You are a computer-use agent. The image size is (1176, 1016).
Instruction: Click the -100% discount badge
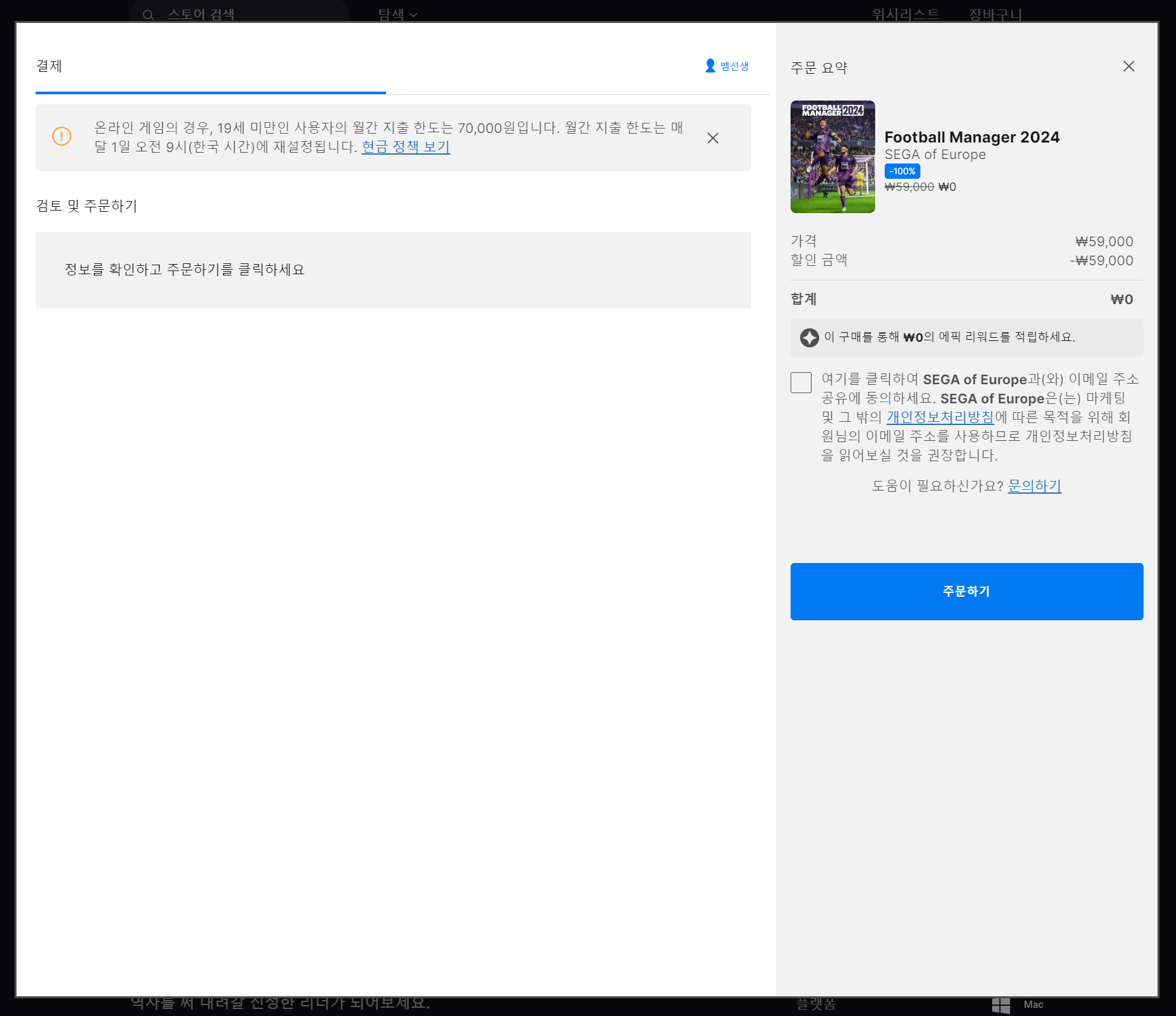click(902, 171)
